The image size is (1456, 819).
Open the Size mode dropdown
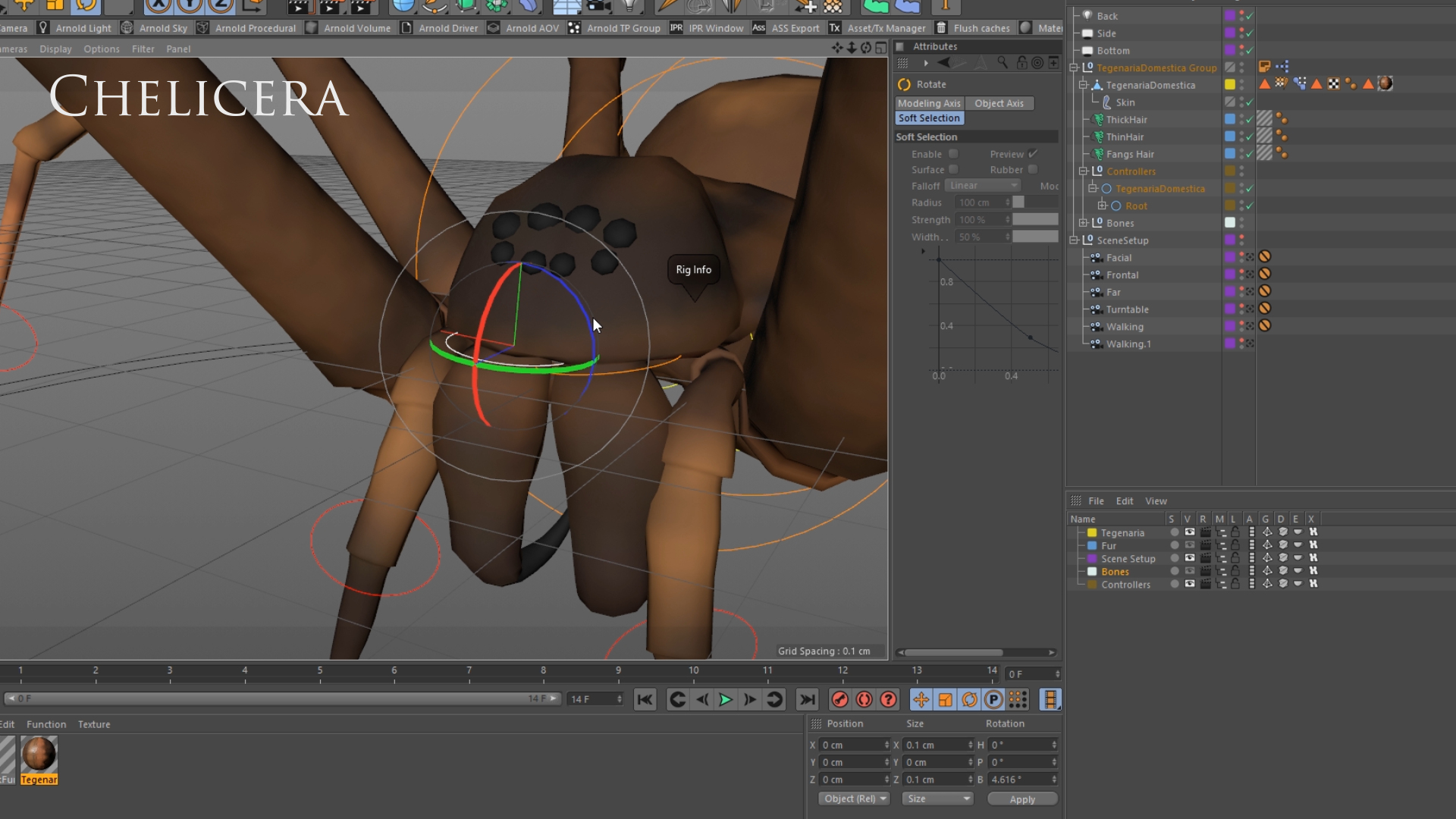coord(939,799)
